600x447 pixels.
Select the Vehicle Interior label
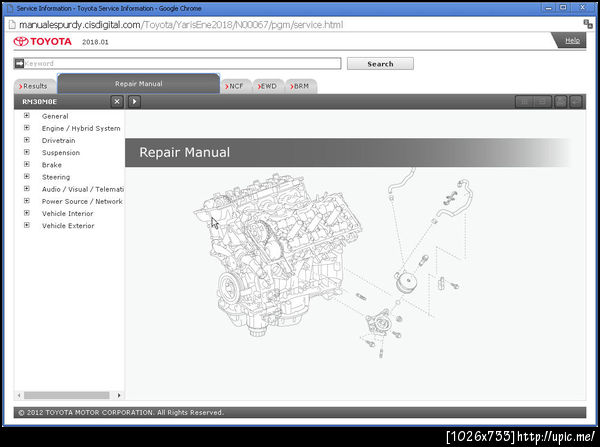(67, 214)
